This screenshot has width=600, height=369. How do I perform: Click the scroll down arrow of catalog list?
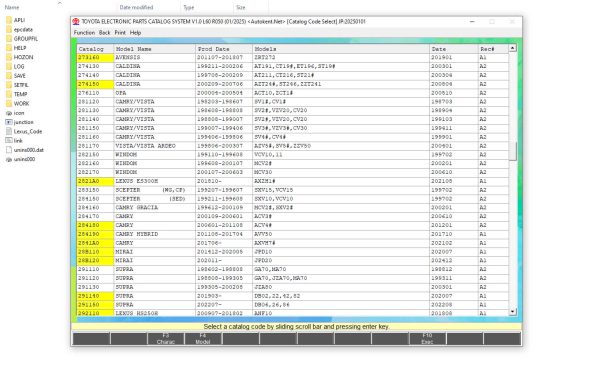click(x=512, y=312)
